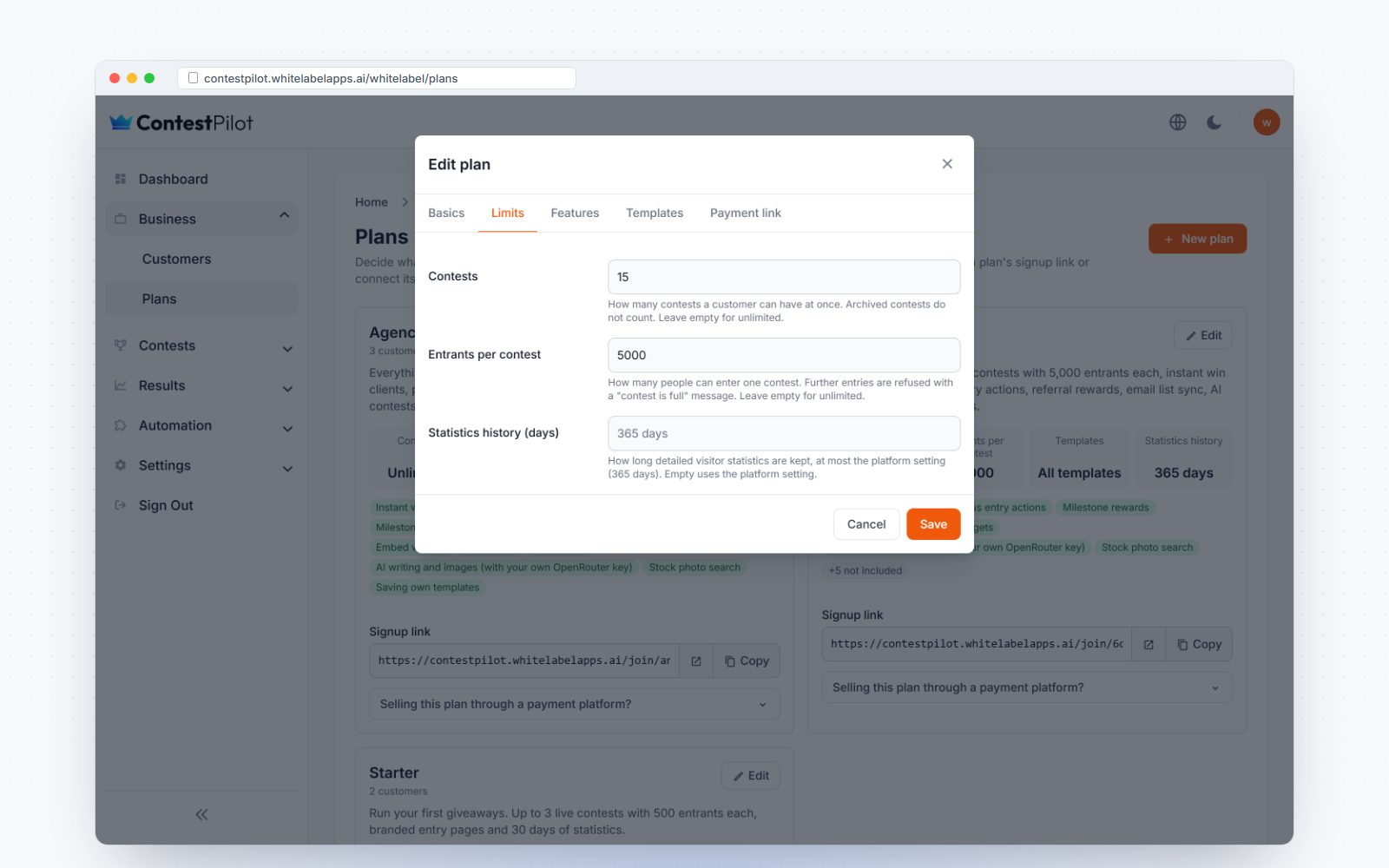The height and width of the screenshot is (868, 1389).
Task: Switch to the Features tab
Action: pos(575,213)
